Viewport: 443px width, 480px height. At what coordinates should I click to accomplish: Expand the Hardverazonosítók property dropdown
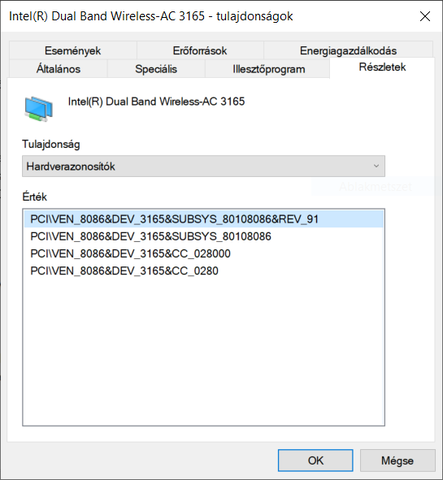[x=204, y=166]
